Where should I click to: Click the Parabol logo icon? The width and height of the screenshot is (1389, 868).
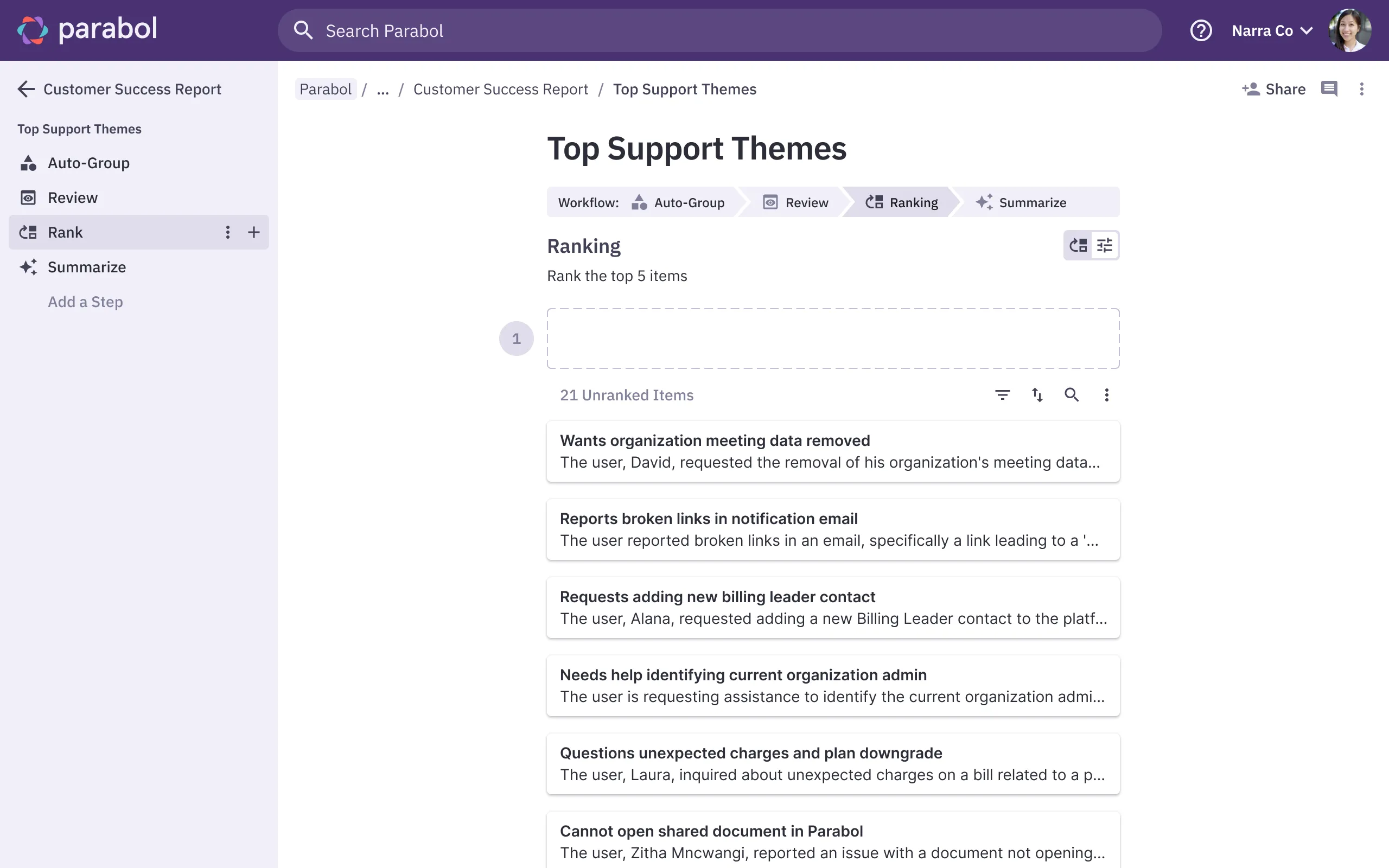pos(32,30)
